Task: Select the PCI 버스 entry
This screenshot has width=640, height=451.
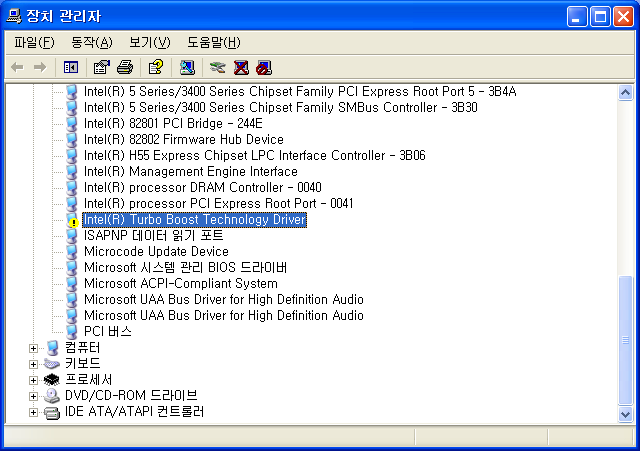Action: (x=108, y=332)
